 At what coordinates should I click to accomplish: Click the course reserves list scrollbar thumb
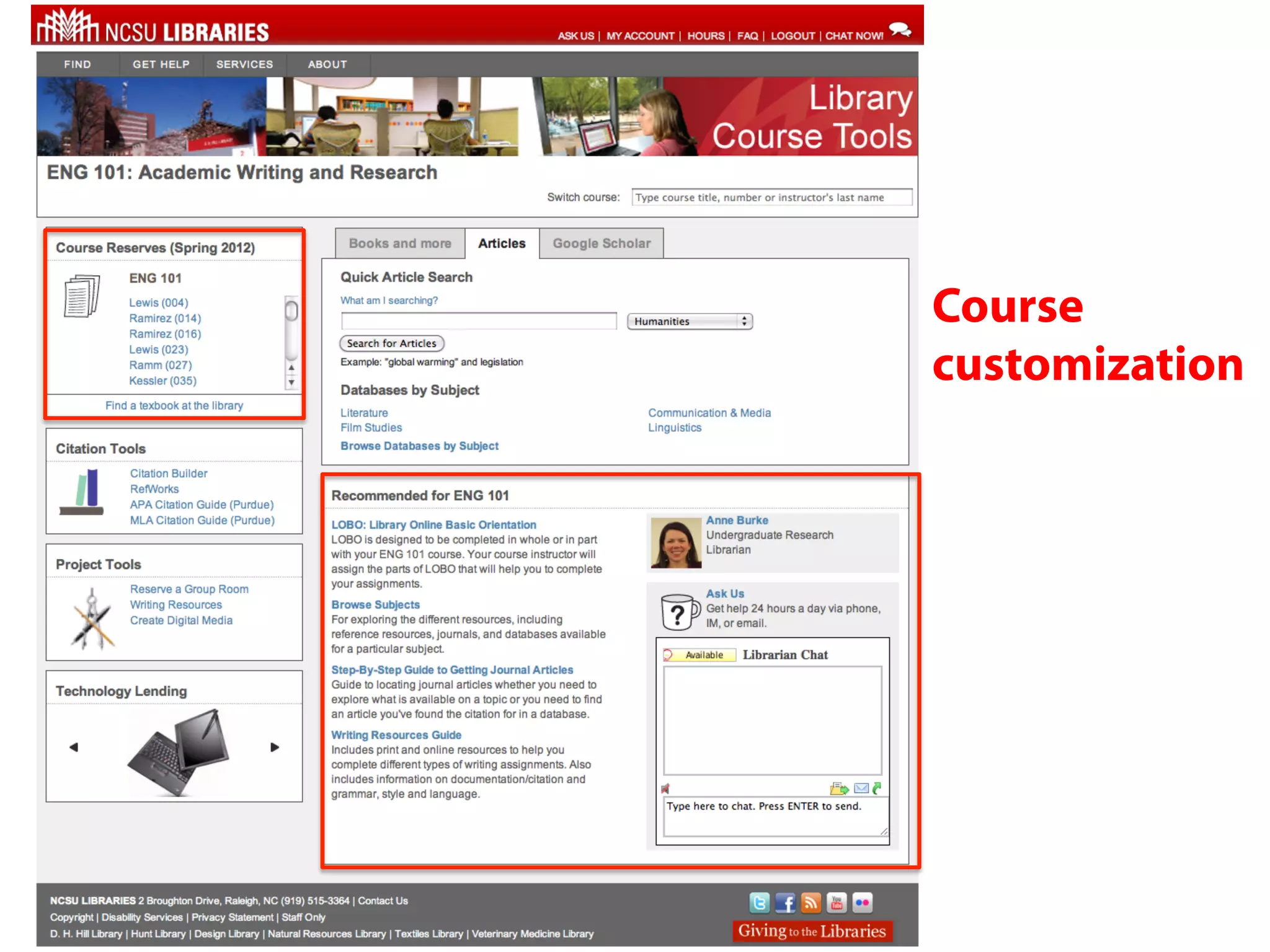click(x=291, y=310)
